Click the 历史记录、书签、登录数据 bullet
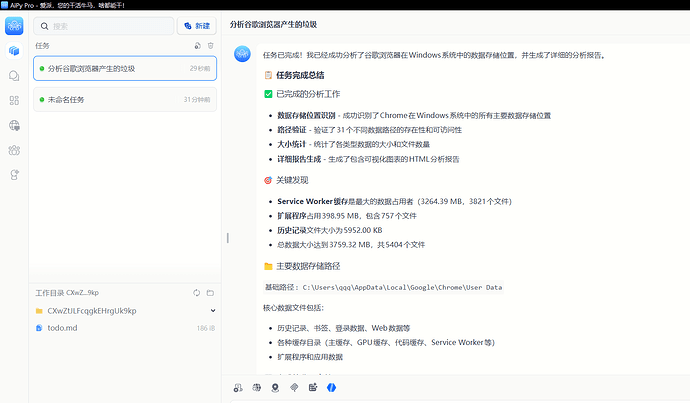The height and width of the screenshot is (403, 690). 344,328
